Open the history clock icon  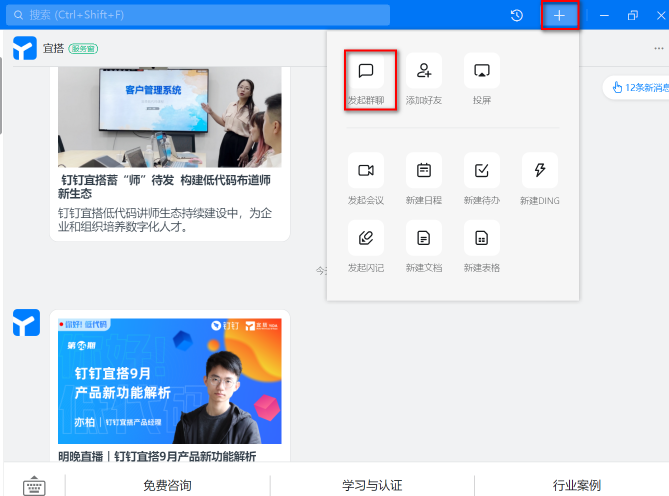[x=517, y=16]
